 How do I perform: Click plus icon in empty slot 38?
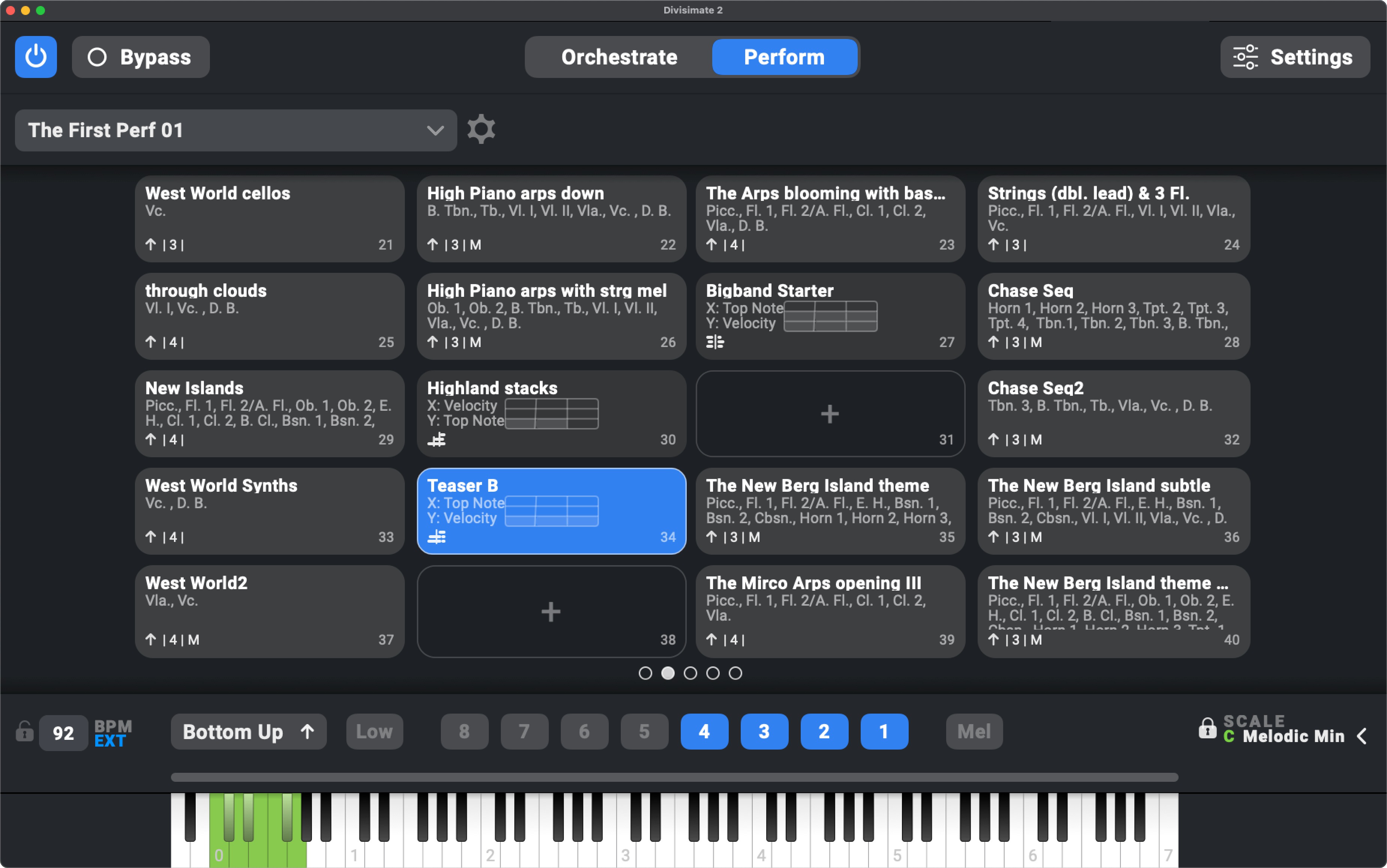tap(551, 612)
